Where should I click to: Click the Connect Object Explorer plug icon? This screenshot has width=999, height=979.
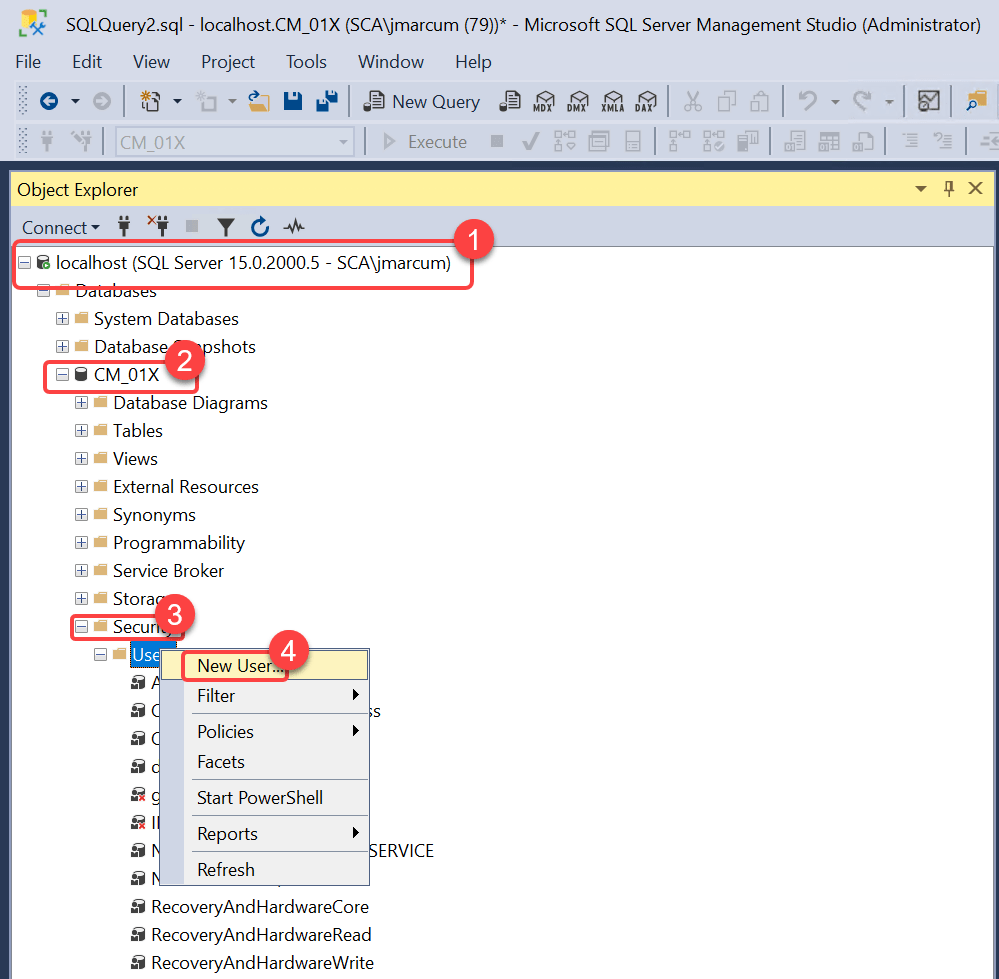pyautogui.click(x=124, y=227)
